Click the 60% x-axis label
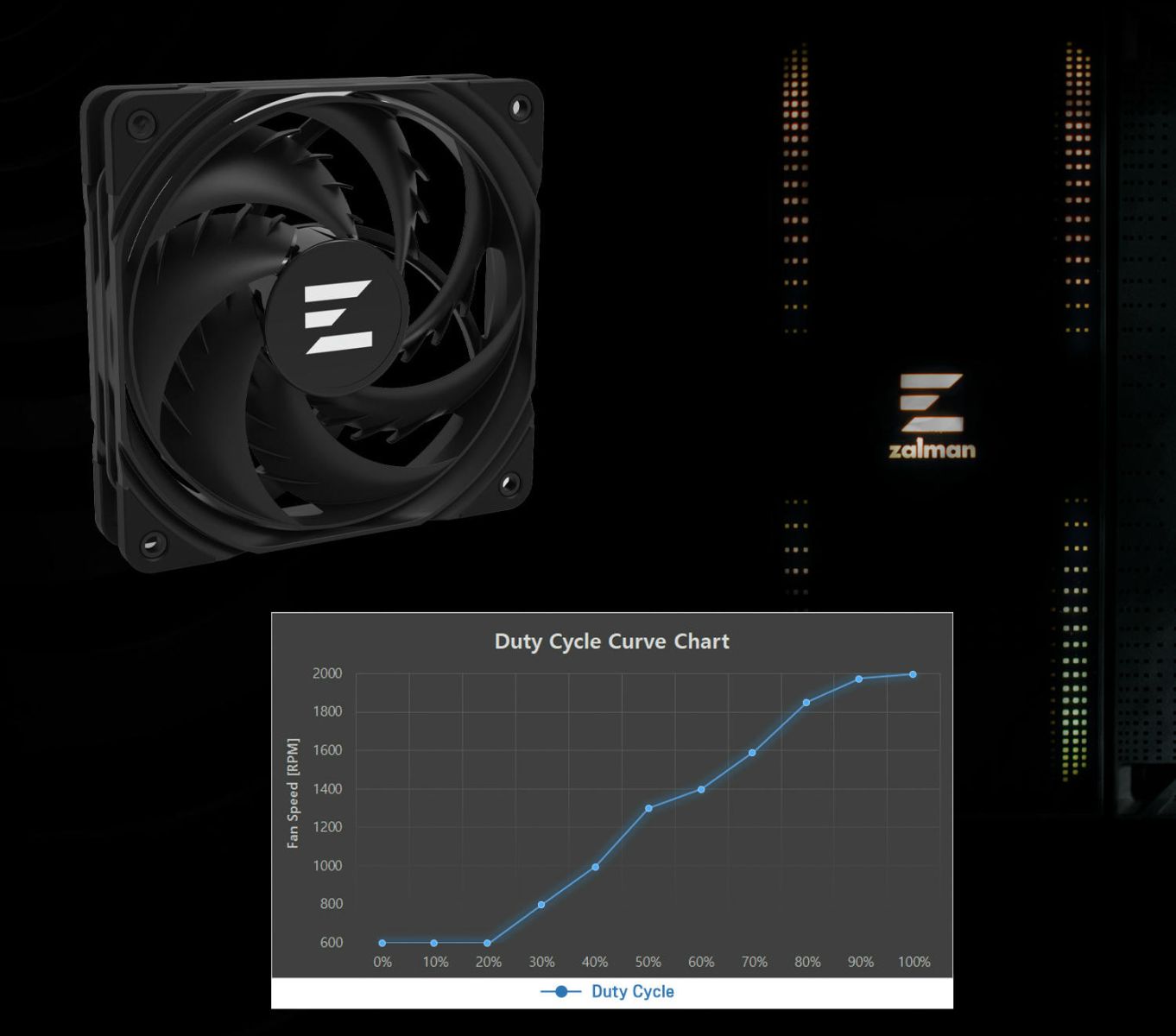The height and width of the screenshot is (1036, 1176). pyautogui.click(x=701, y=962)
